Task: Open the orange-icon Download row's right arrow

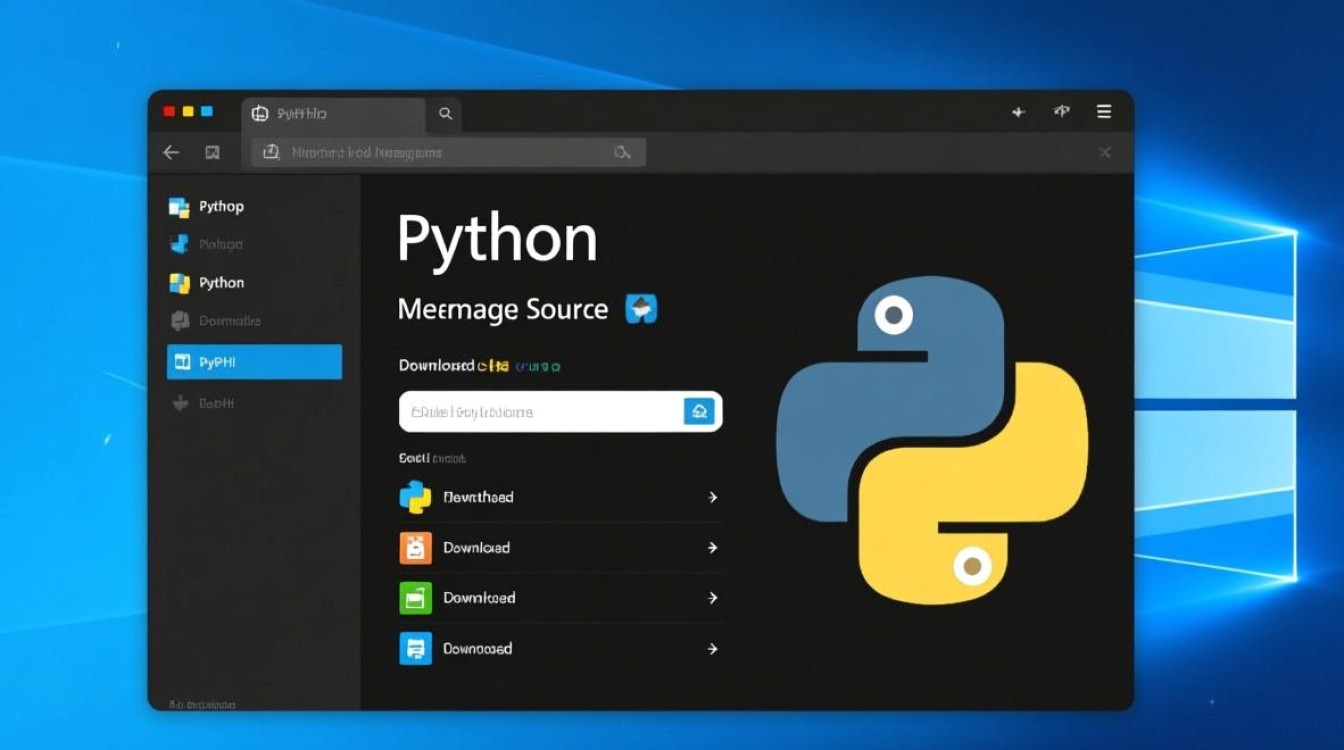Action: coord(712,548)
